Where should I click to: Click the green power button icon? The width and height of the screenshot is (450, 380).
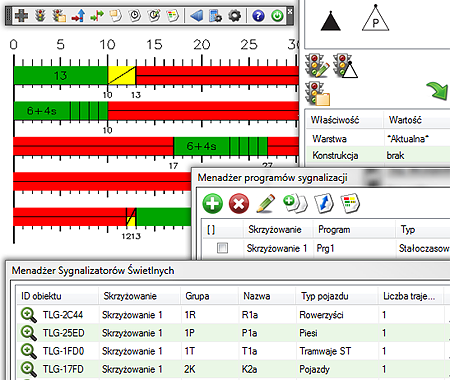277,15
